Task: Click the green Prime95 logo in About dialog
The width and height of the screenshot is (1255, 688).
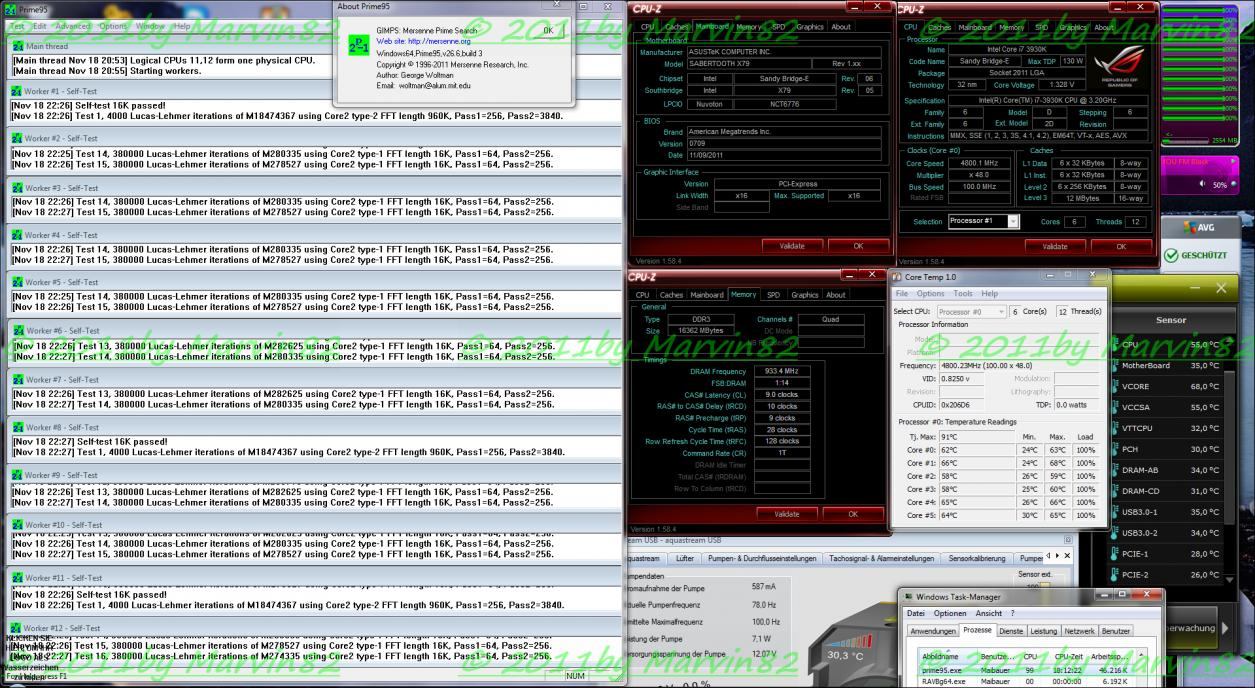Action: click(x=359, y=46)
